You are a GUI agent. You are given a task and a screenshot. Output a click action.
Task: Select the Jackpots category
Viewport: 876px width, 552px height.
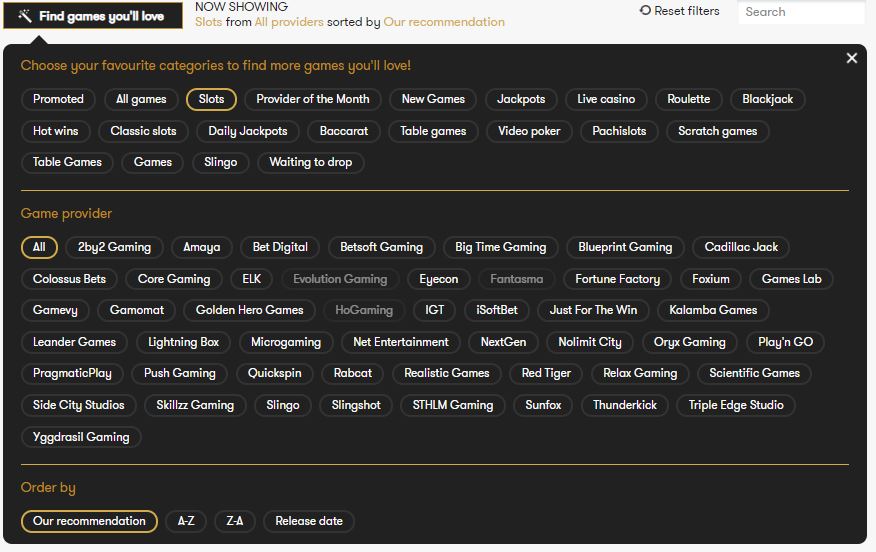click(521, 99)
